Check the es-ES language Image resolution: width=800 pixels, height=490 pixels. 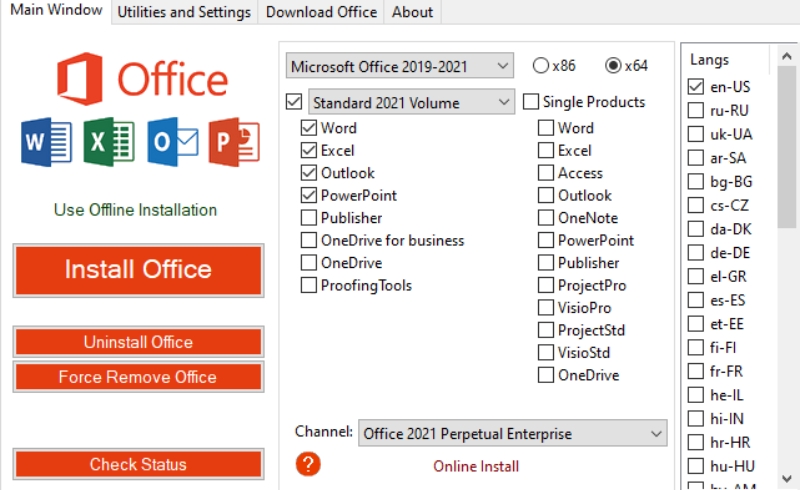[696, 300]
